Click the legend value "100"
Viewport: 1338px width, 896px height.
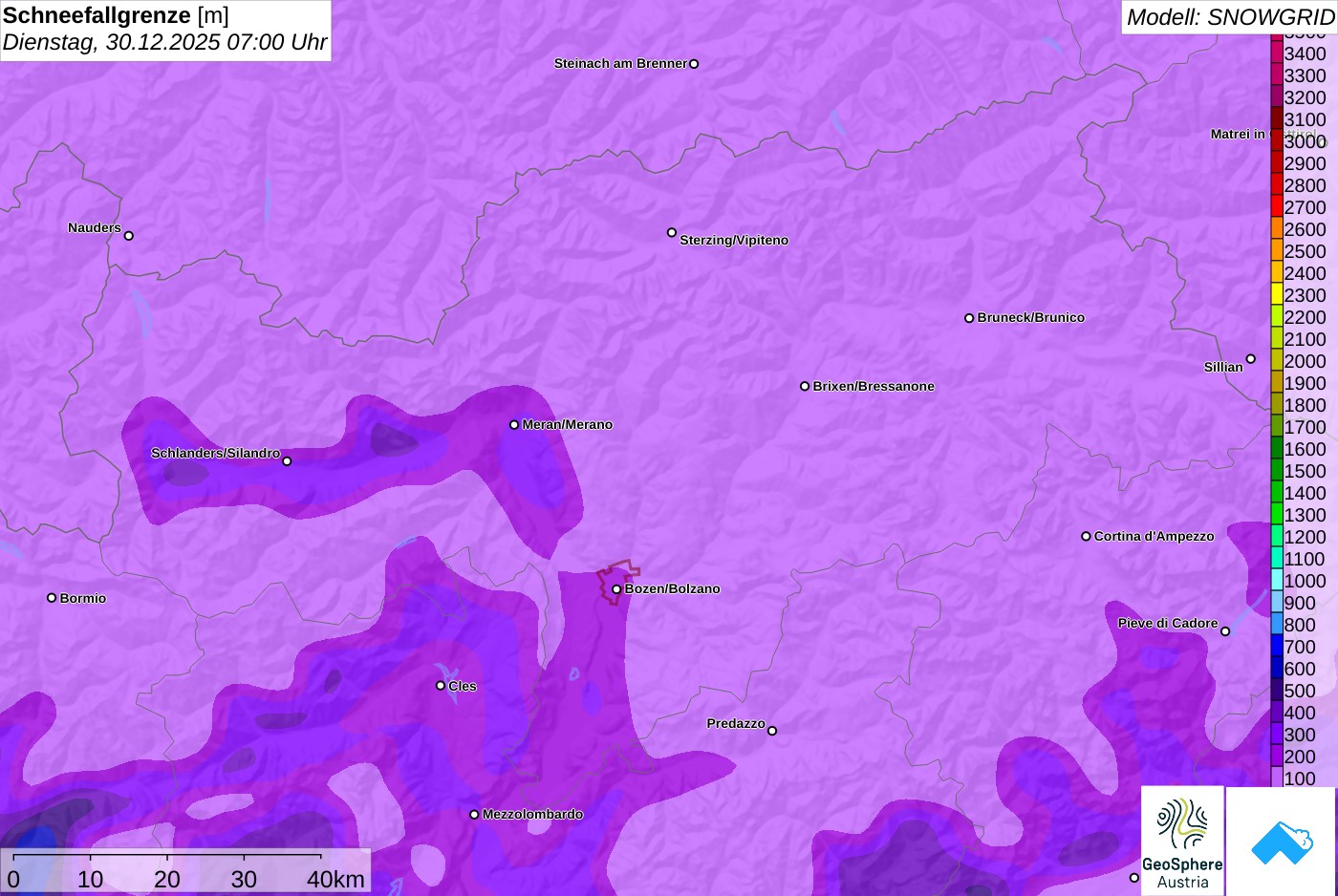pos(1300,779)
